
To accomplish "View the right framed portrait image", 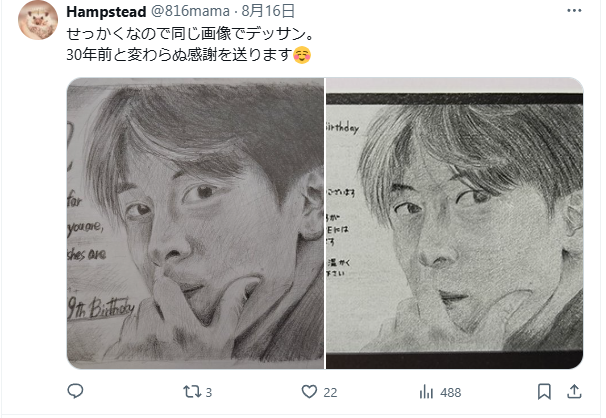I will coord(454,223).
